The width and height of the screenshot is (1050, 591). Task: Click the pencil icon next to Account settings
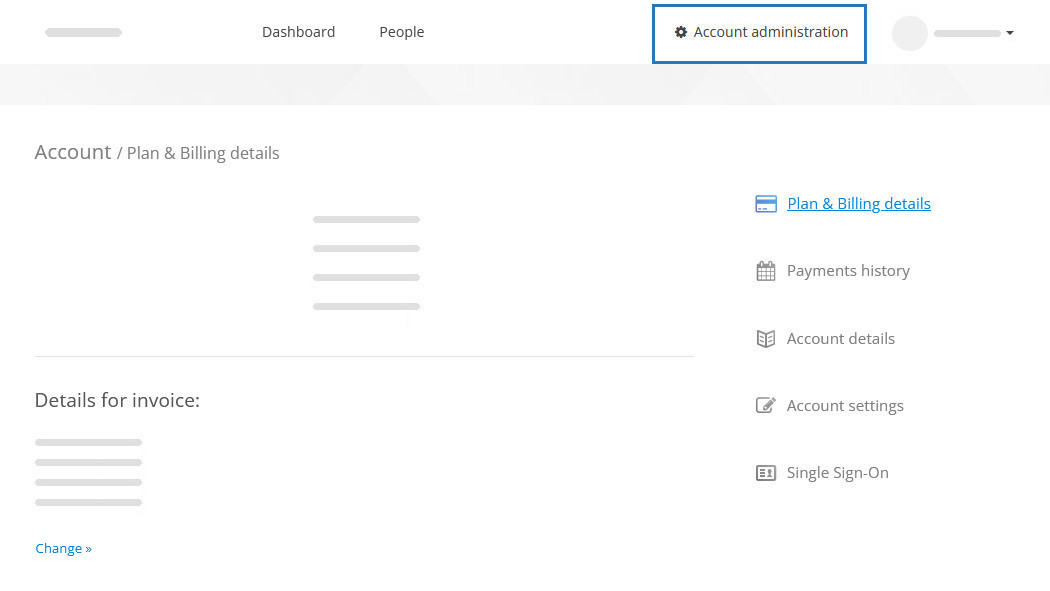766,405
